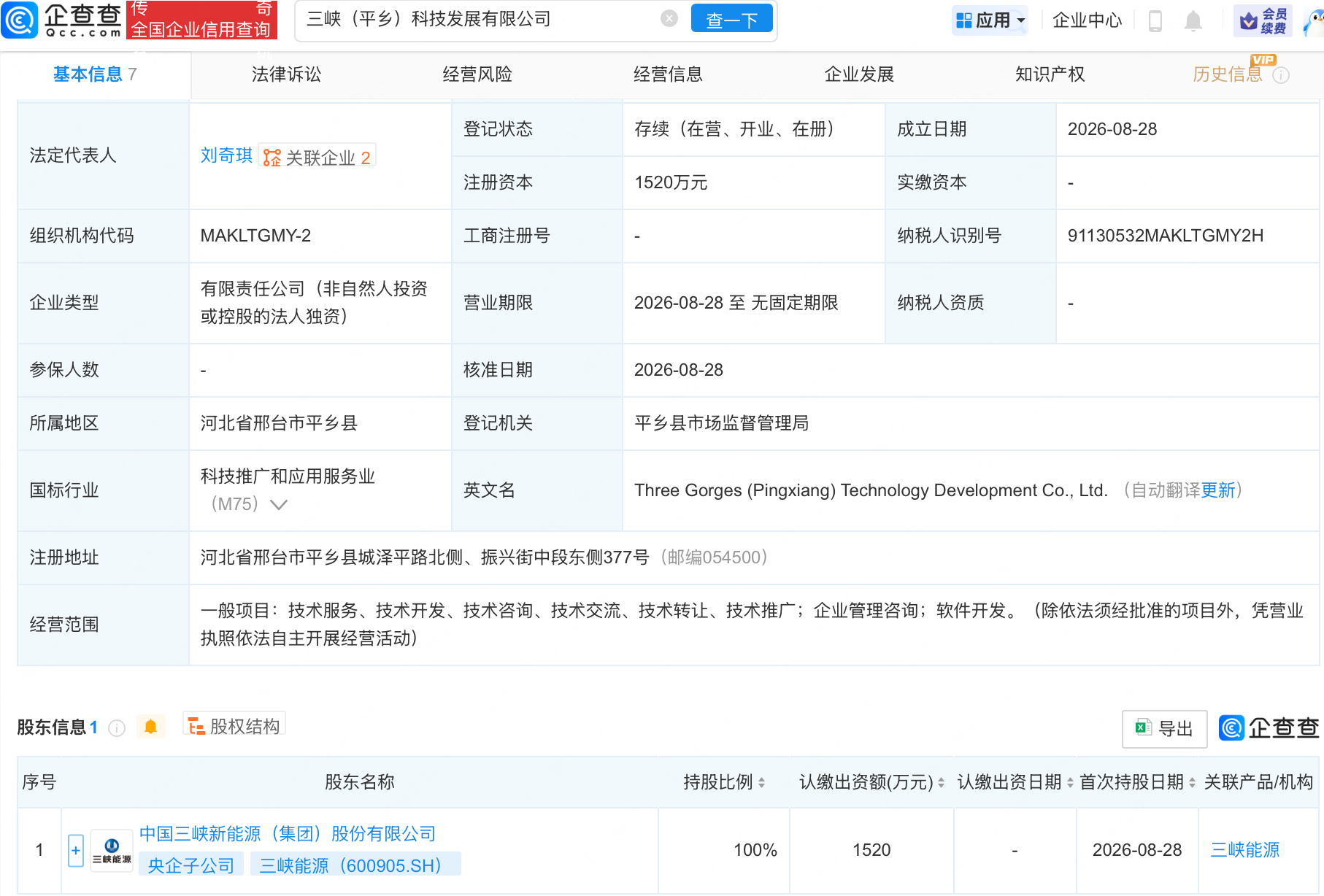
Task: Open the 历史信息 VIP tab
Action: tap(1228, 74)
